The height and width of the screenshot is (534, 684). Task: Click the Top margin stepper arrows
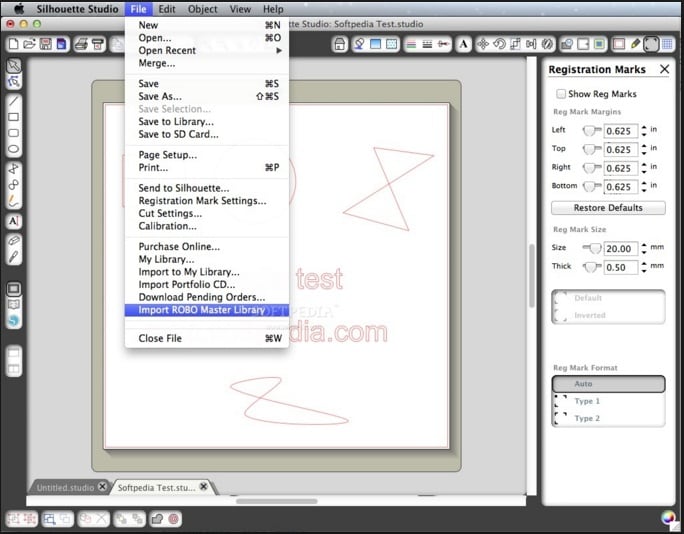[x=644, y=149]
